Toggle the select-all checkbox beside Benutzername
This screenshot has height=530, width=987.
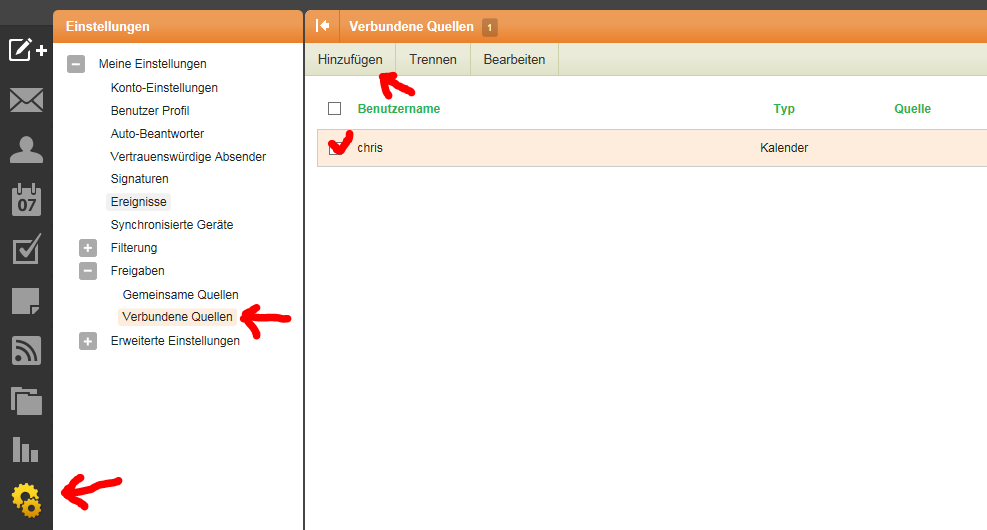point(335,109)
